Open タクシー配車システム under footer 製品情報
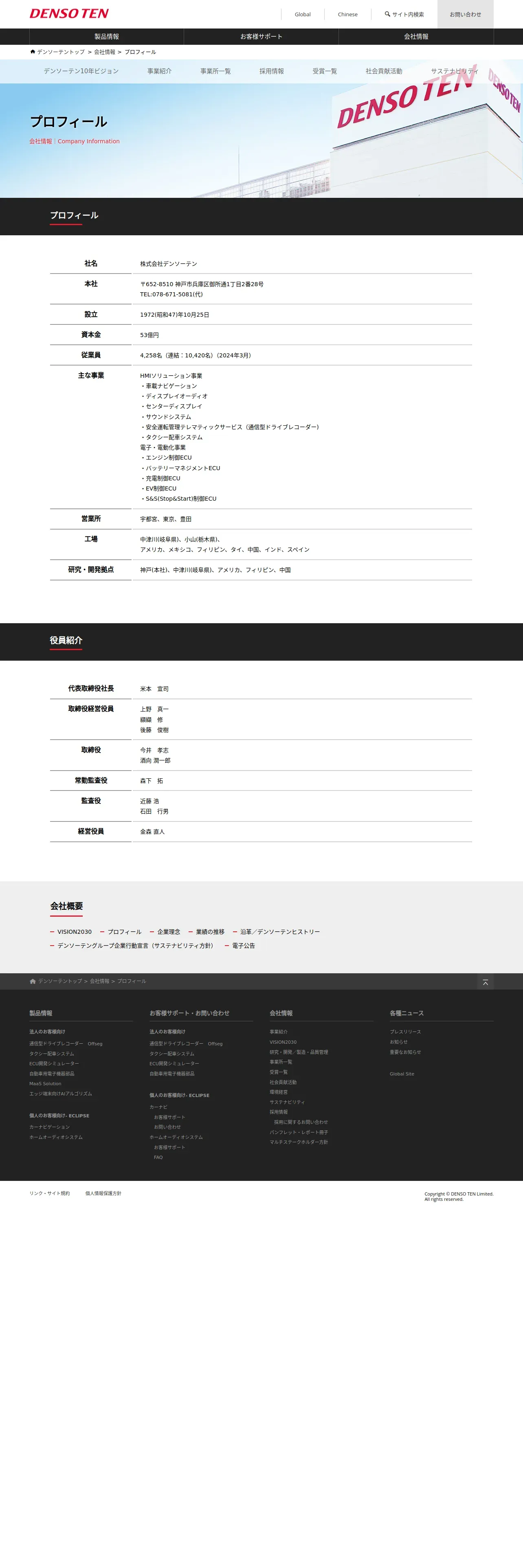This screenshot has width=523, height=1568. 52,1053
